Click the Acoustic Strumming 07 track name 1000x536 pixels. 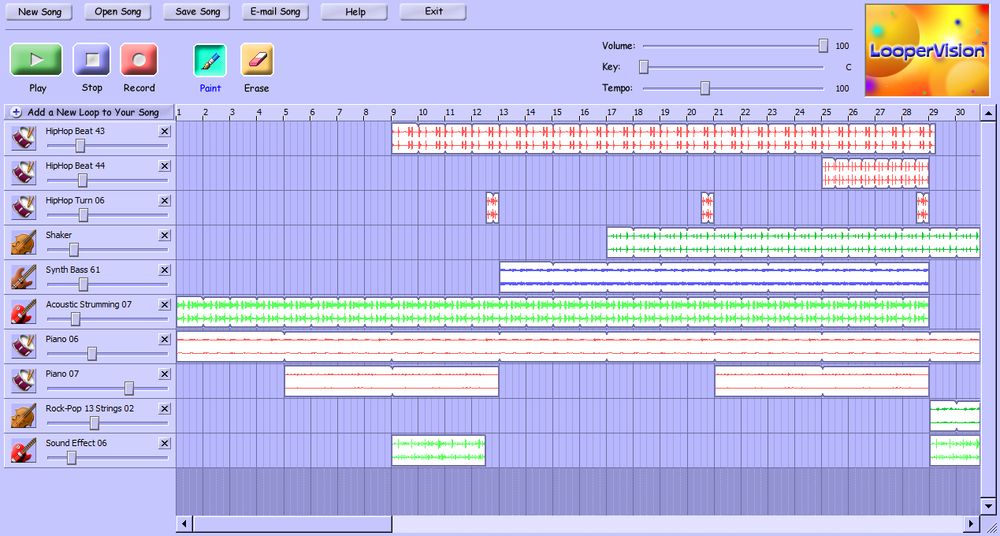click(89, 304)
